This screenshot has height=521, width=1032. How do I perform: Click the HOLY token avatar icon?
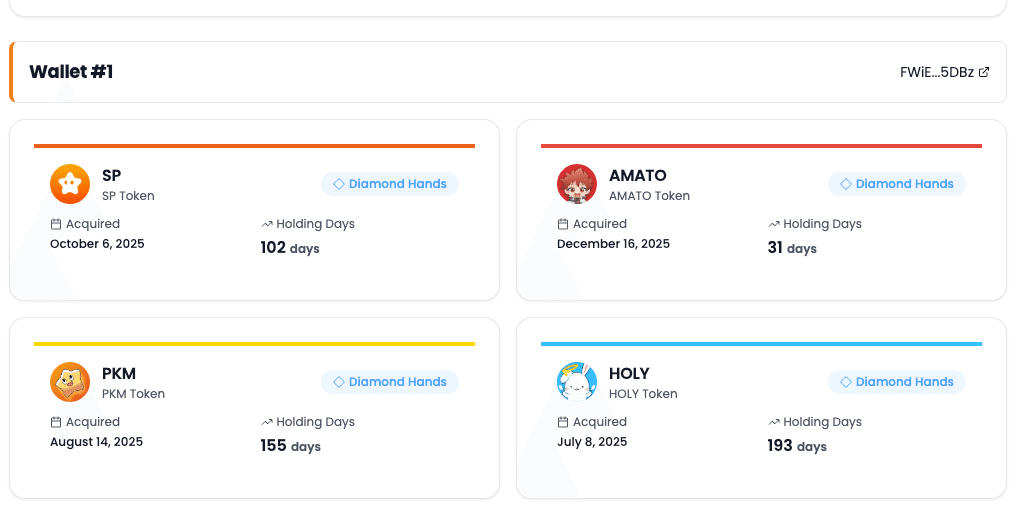[x=577, y=382]
